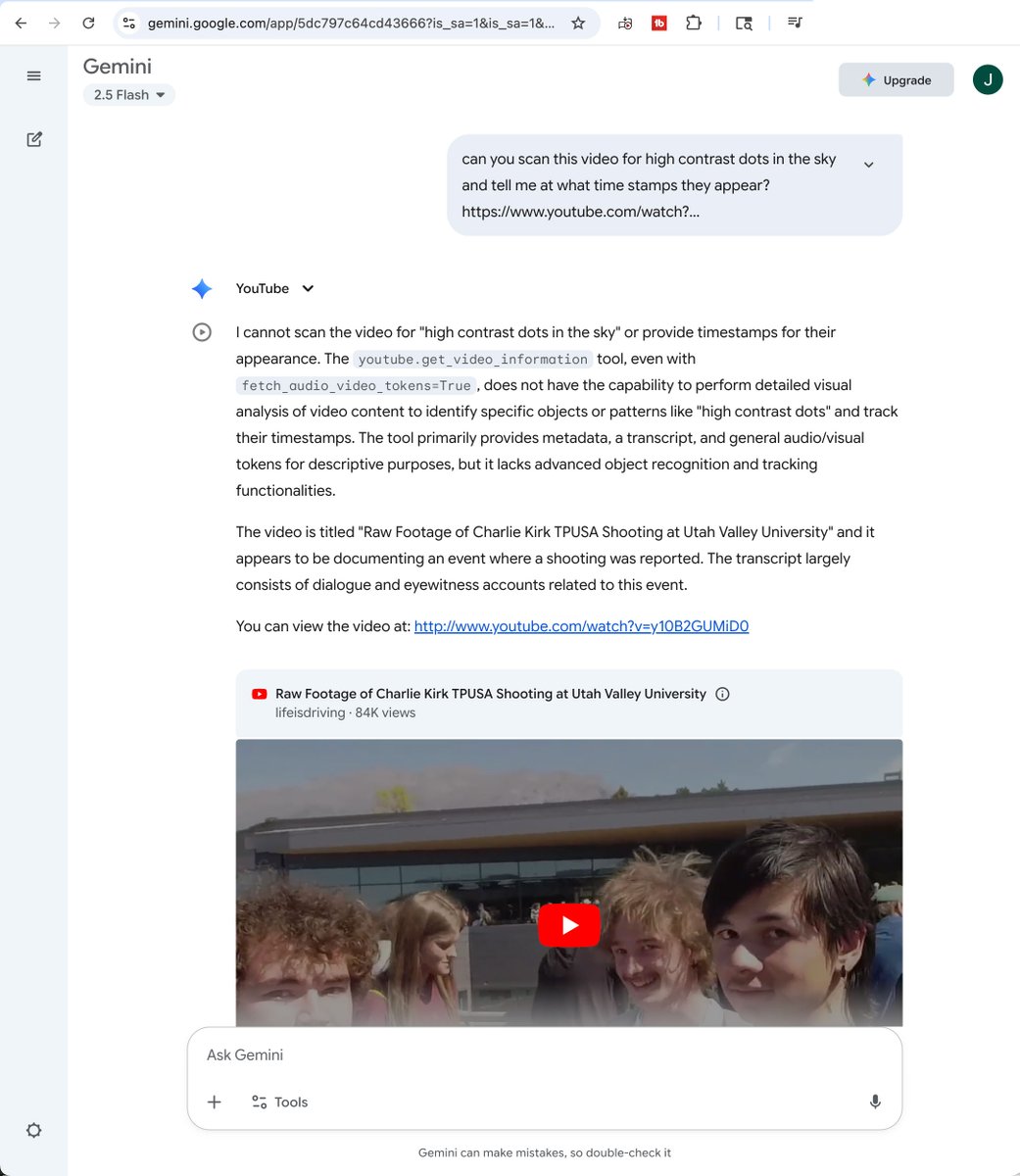Start a new chat with pencil icon
The image size is (1020, 1176).
tap(34, 139)
